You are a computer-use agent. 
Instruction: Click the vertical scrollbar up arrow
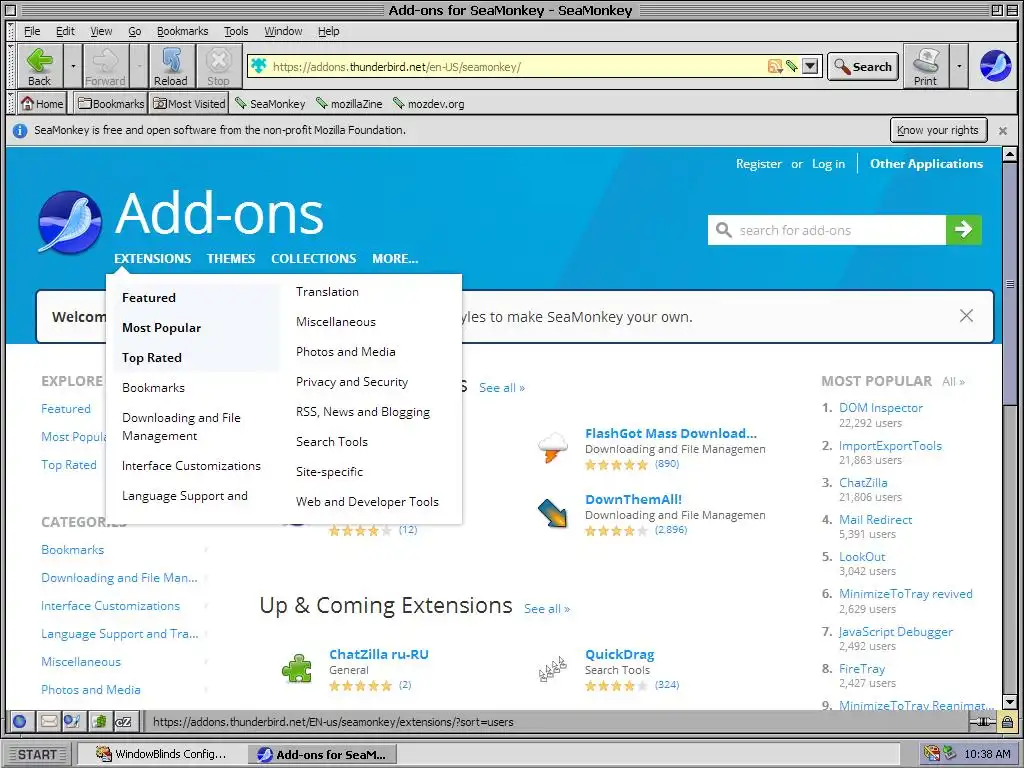tap(1010, 155)
